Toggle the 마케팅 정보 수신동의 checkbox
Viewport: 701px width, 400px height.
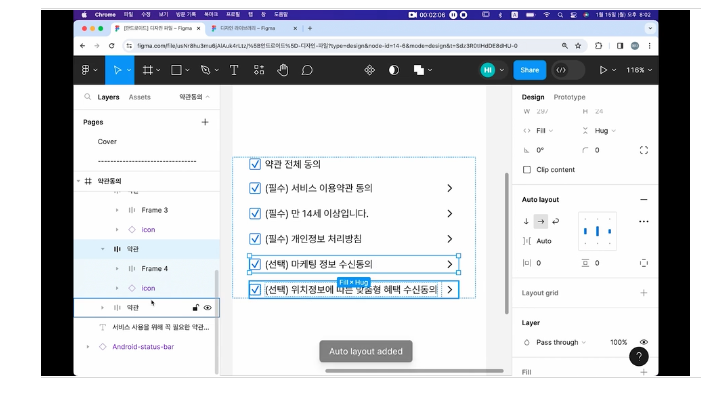tap(255, 264)
